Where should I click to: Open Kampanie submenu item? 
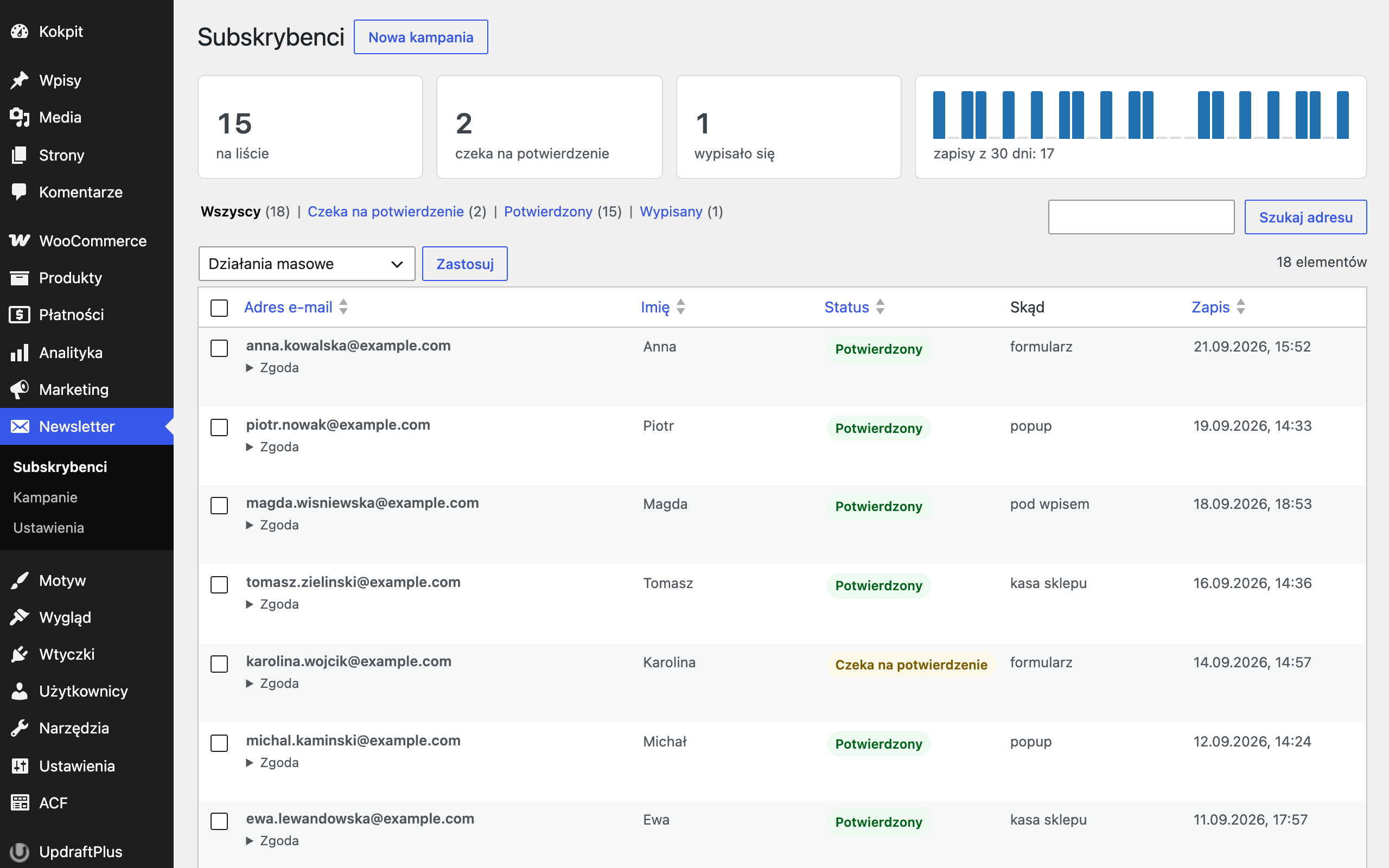(46, 497)
